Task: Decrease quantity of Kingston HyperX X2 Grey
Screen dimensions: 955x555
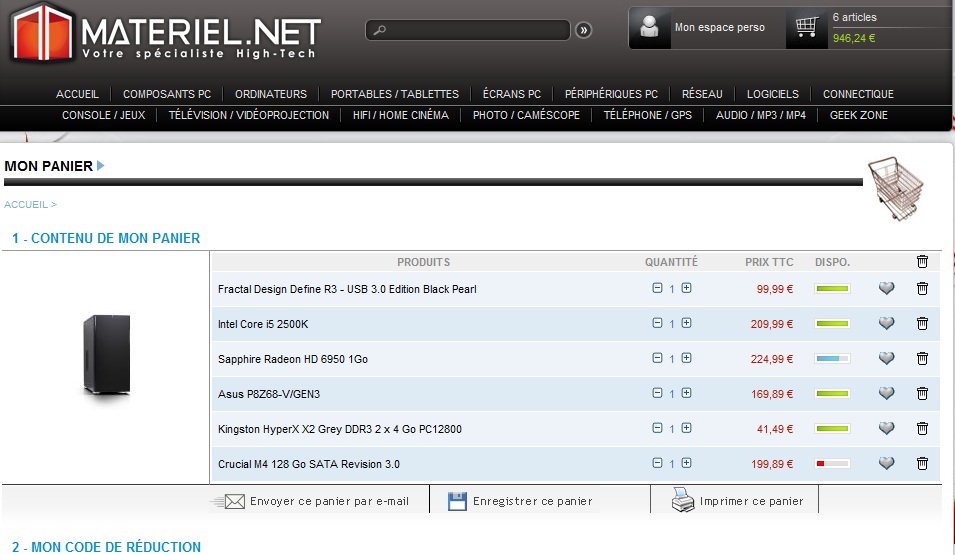Action: click(657, 428)
